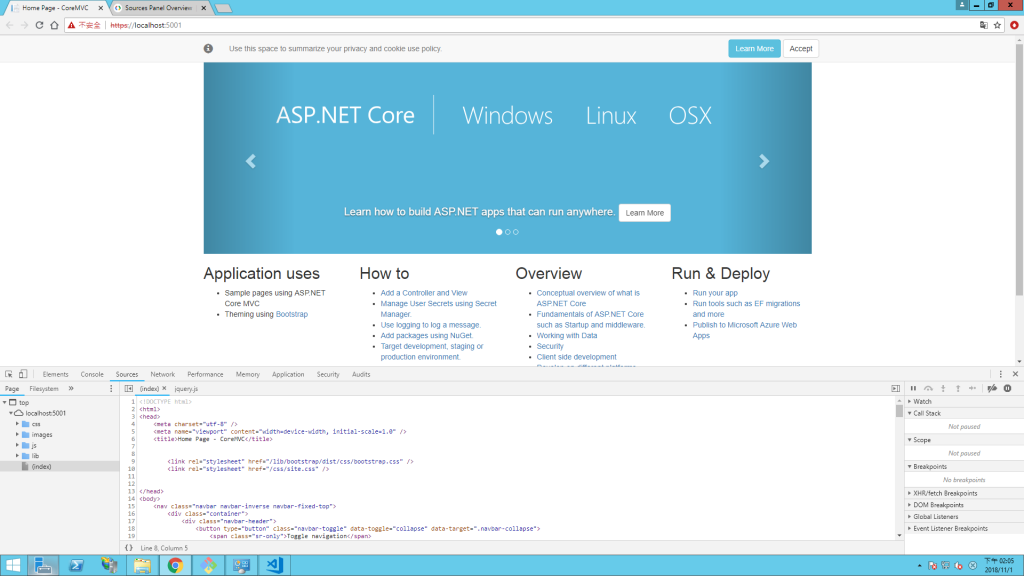Expand the lib folder in the tree
The image size is (1024, 576).
[x=18, y=456]
